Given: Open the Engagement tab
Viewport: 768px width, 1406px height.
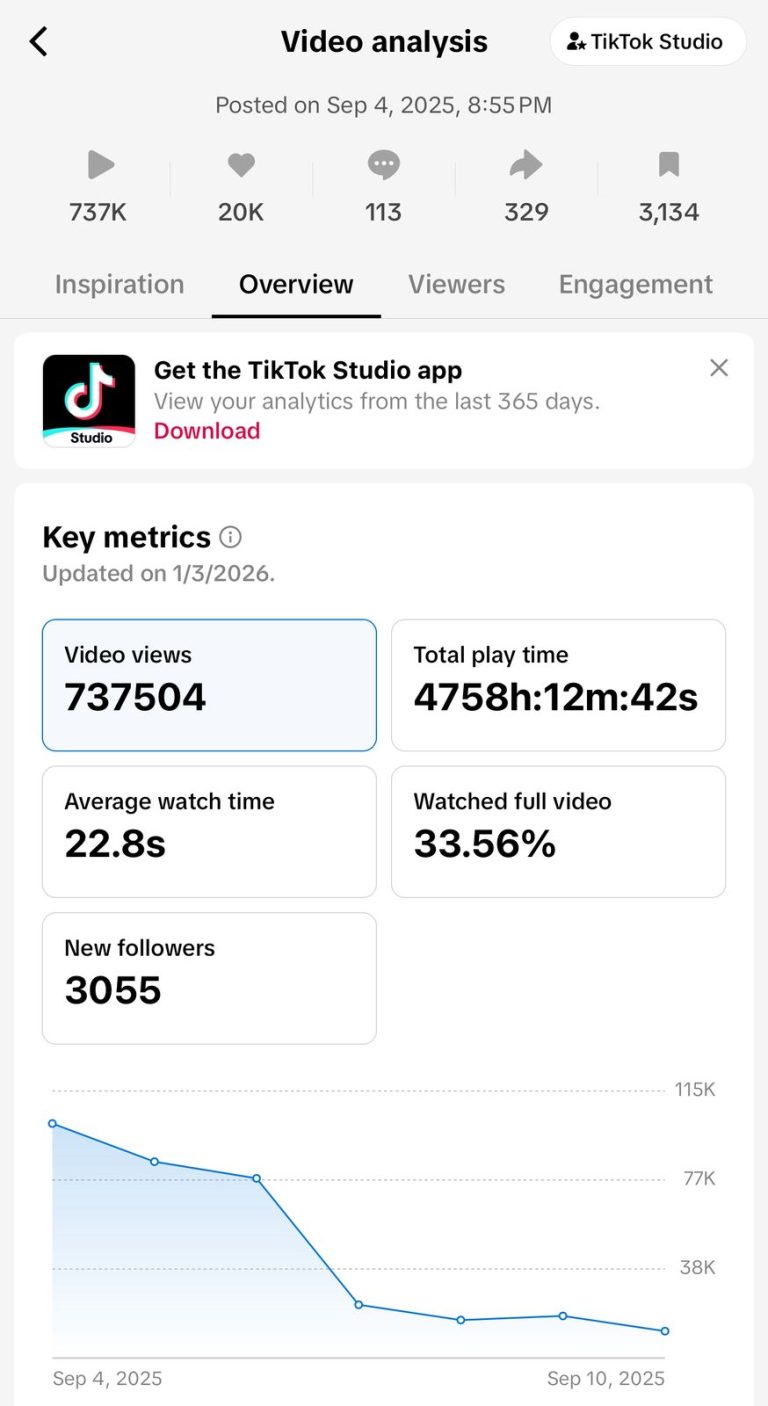Looking at the screenshot, I should 636,284.
